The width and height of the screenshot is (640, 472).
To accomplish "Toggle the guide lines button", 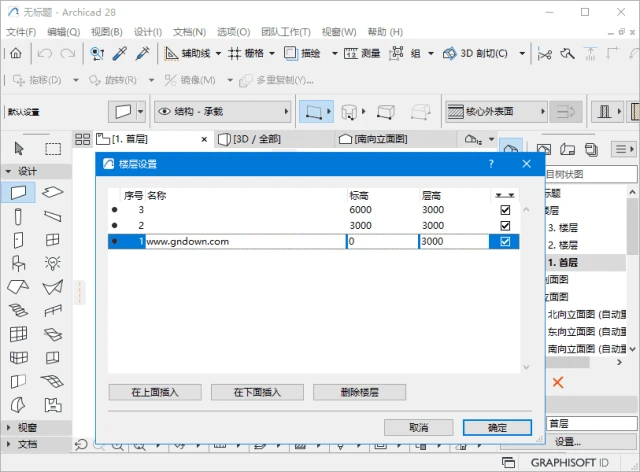I will coord(187,53).
